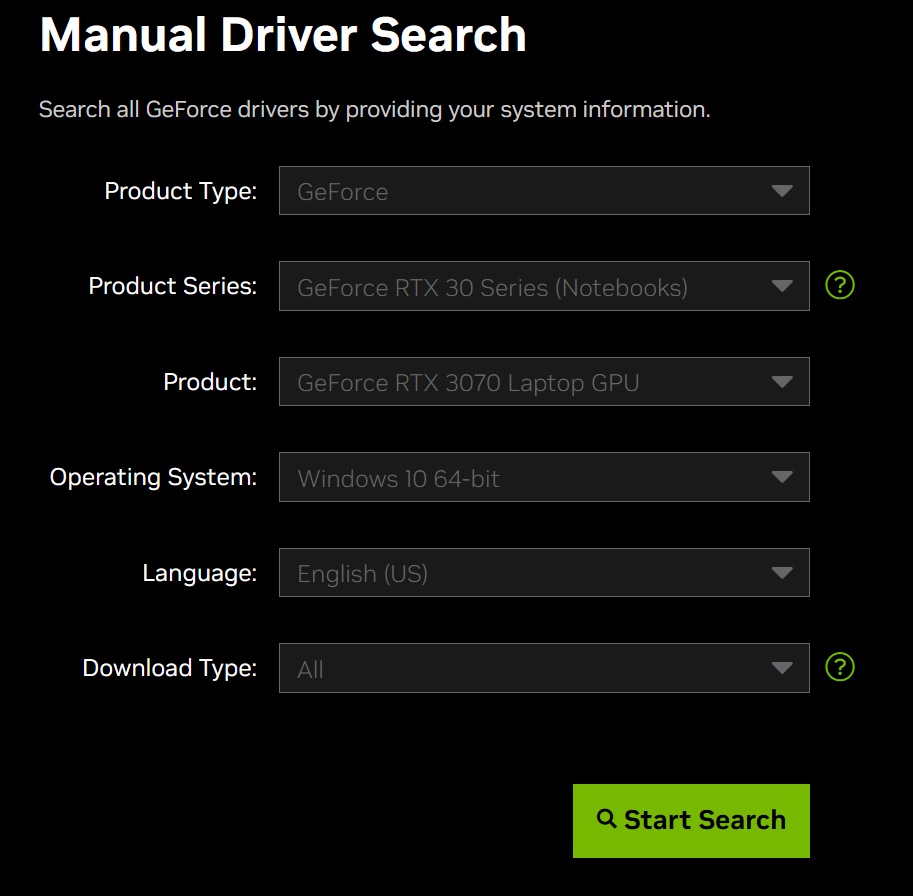913x896 pixels.
Task: Click the "Product:" label
Action: pos(210,382)
